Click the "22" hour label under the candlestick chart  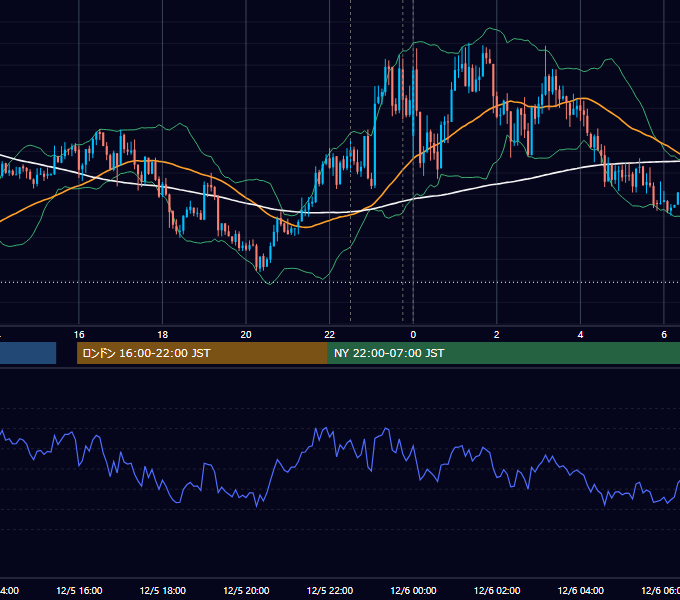[x=330, y=335]
